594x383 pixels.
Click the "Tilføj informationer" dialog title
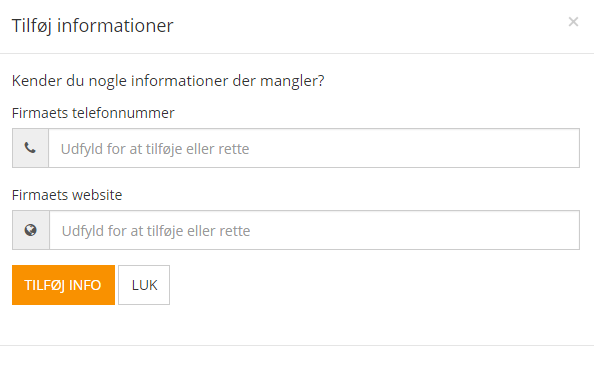(93, 26)
